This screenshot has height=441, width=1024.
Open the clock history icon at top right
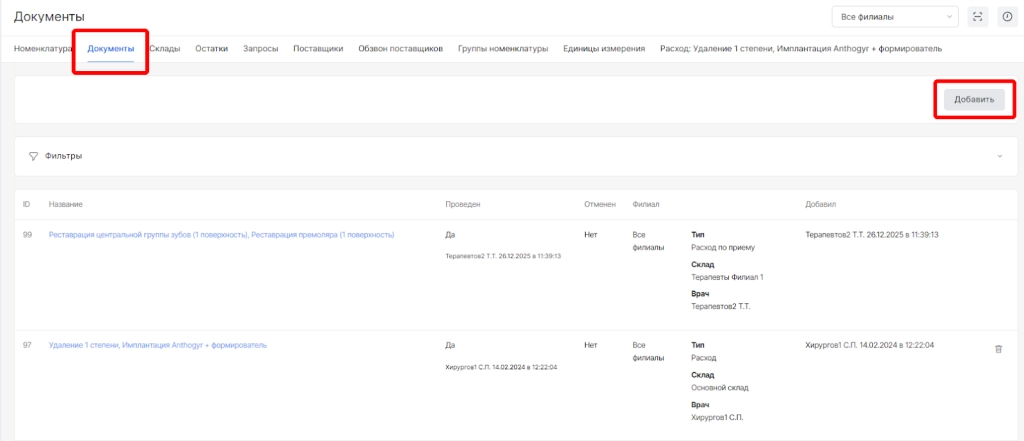point(1006,17)
